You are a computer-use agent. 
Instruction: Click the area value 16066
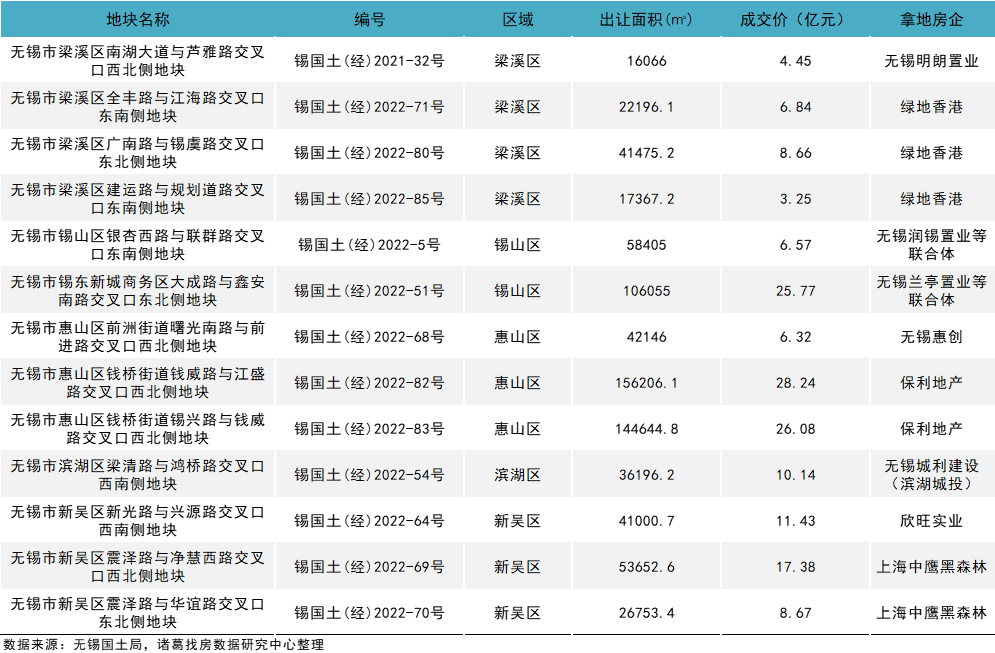tap(647, 61)
